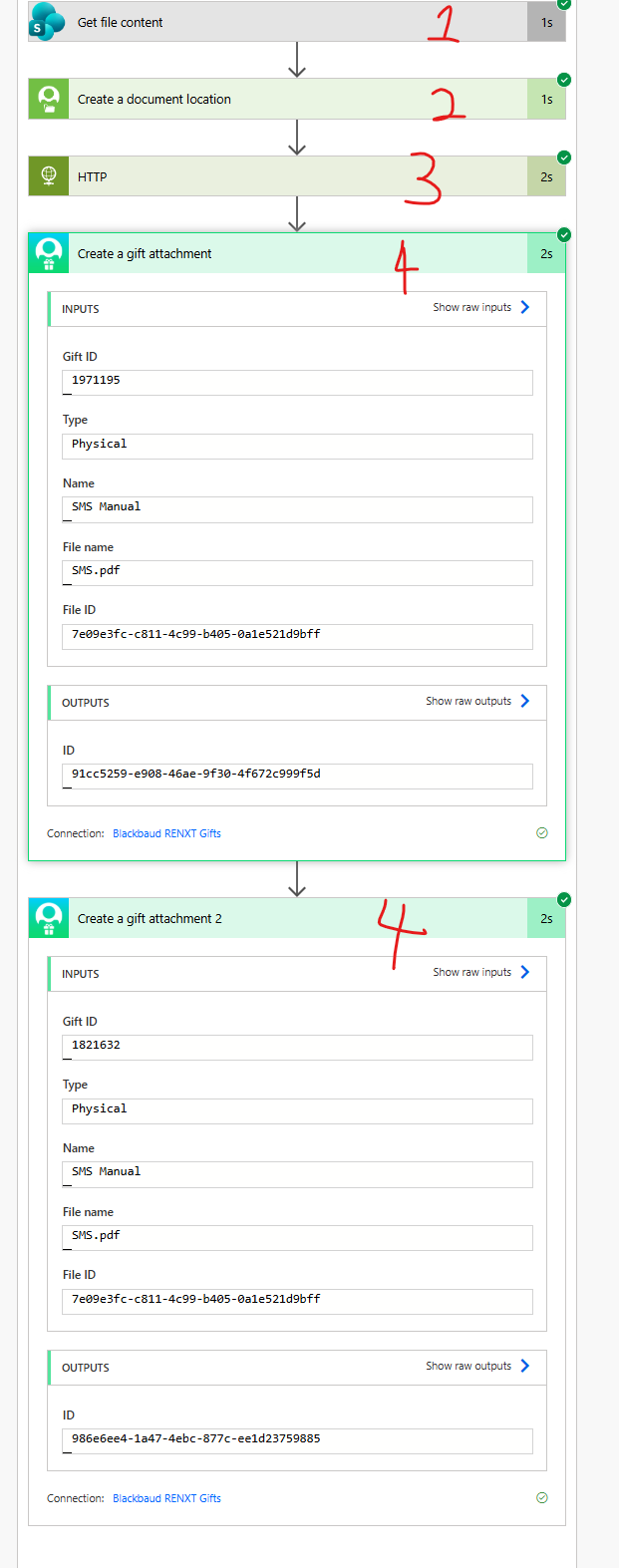619x1568 pixels.
Task: Click connection status check icon in gift attachment 2
Action: 542,1498
